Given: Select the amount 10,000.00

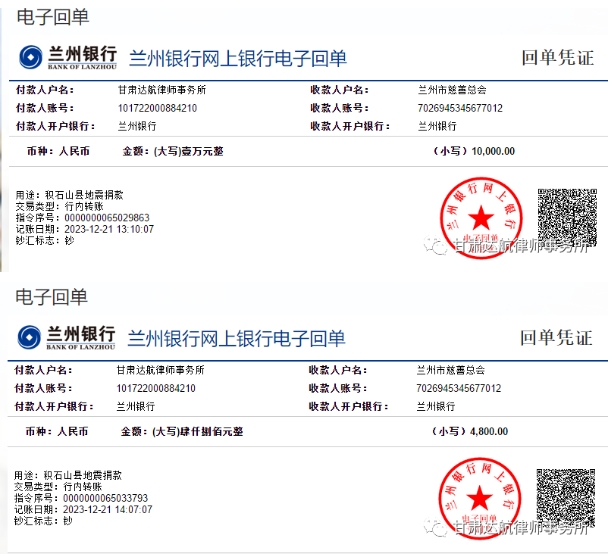Looking at the screenshot, I should coord(493,151).
